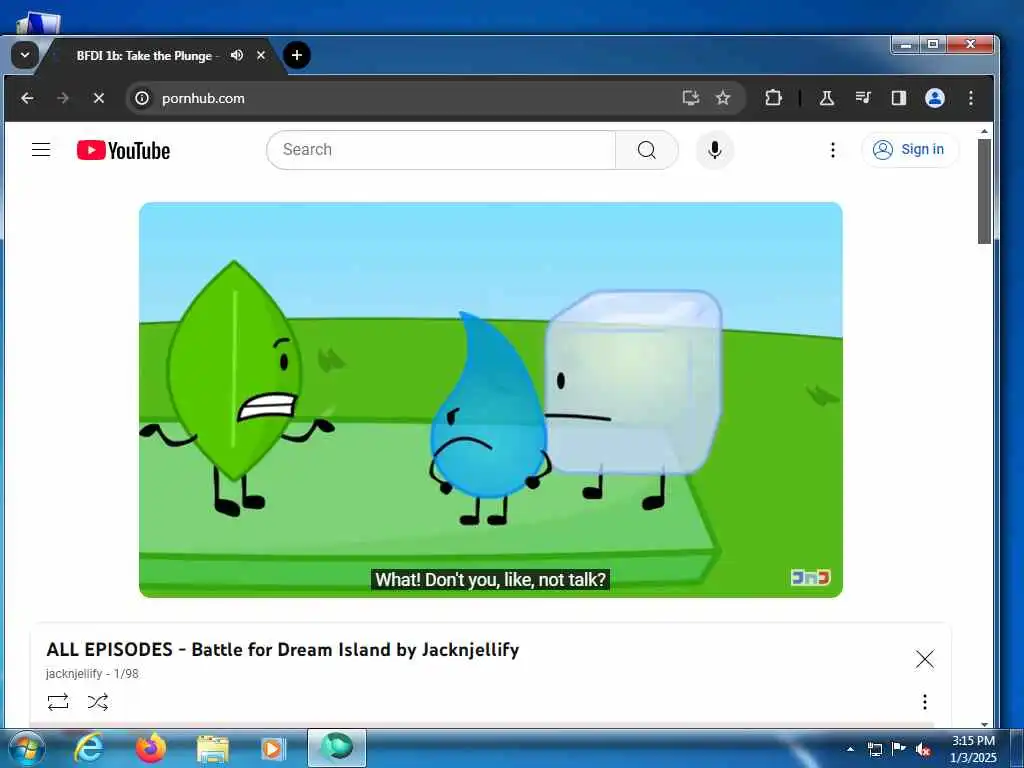Click the video player frame
1024x768 pixels.
tap(490, 400)
